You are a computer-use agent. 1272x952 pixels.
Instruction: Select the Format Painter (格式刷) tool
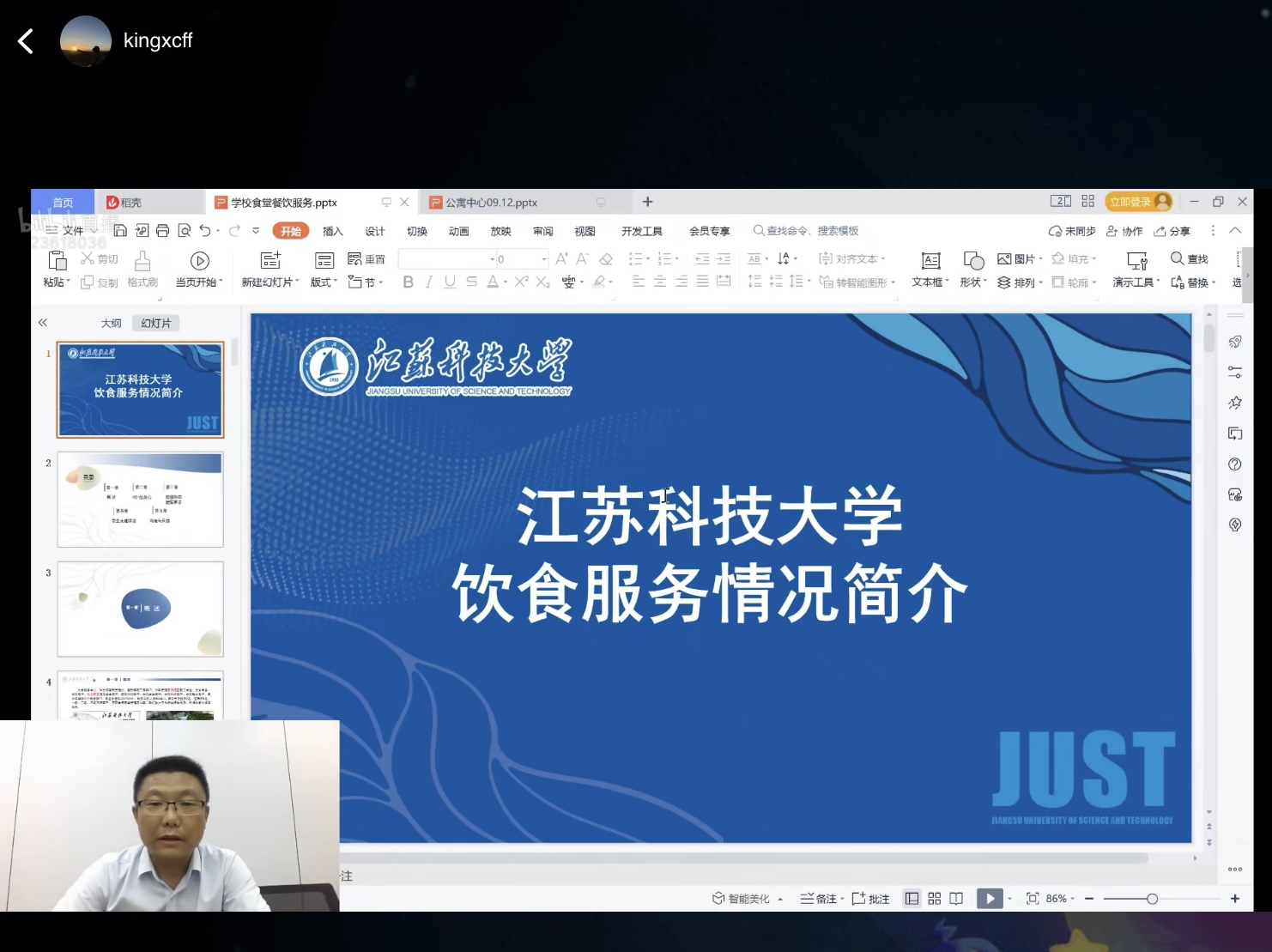pos(142,269)
